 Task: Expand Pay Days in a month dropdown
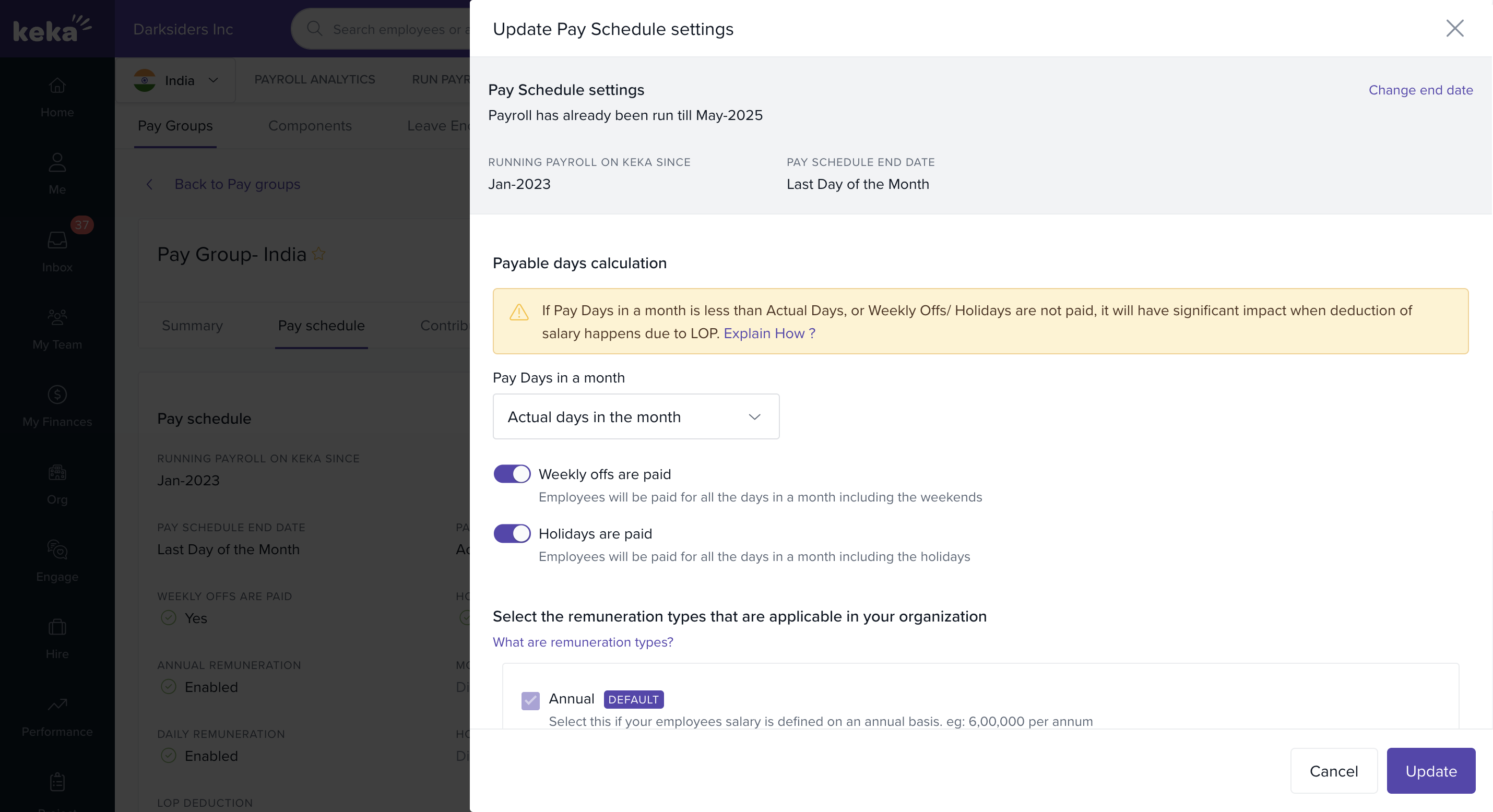pyautogui.click(x=636, y=417)
